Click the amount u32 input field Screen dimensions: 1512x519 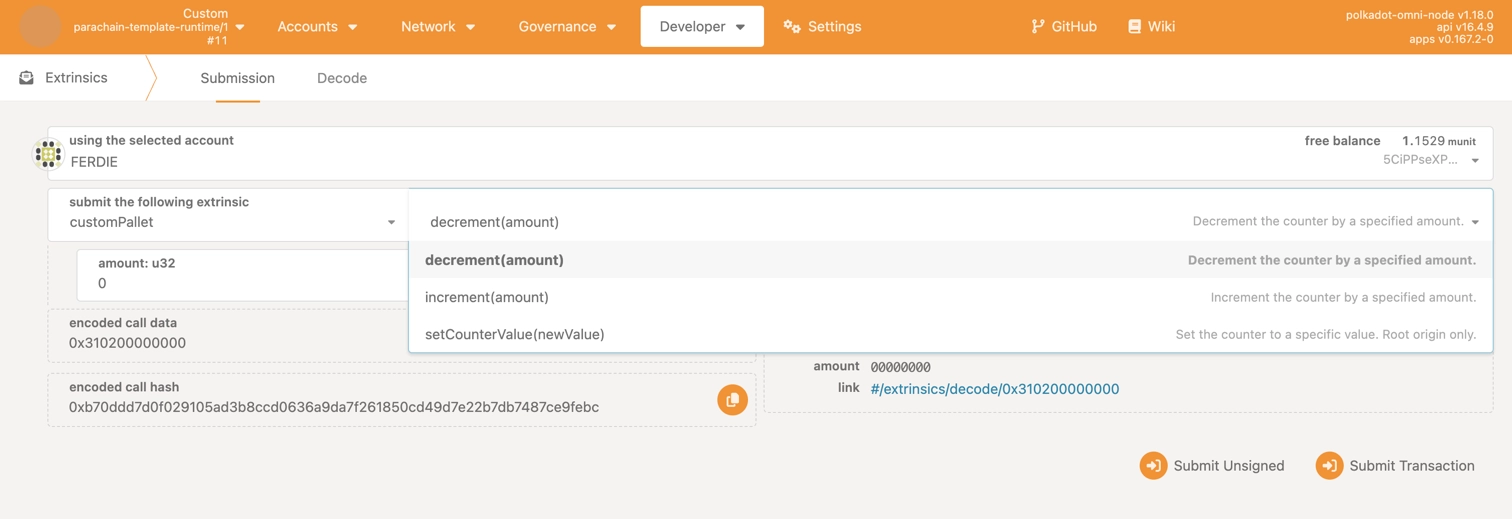tap(240, 283)
